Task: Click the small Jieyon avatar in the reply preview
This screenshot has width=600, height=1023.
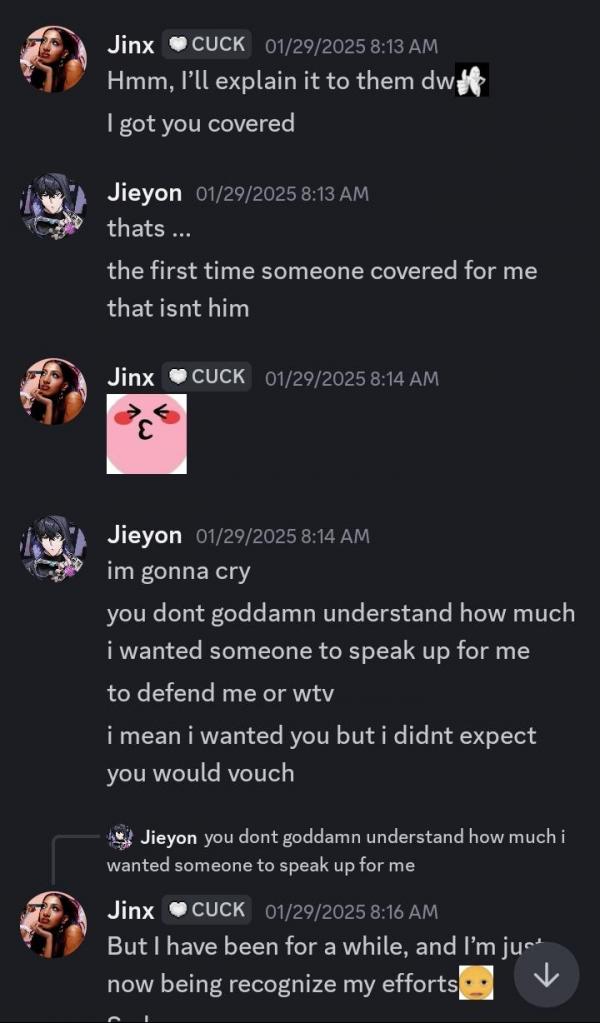Action: point(119,837)
